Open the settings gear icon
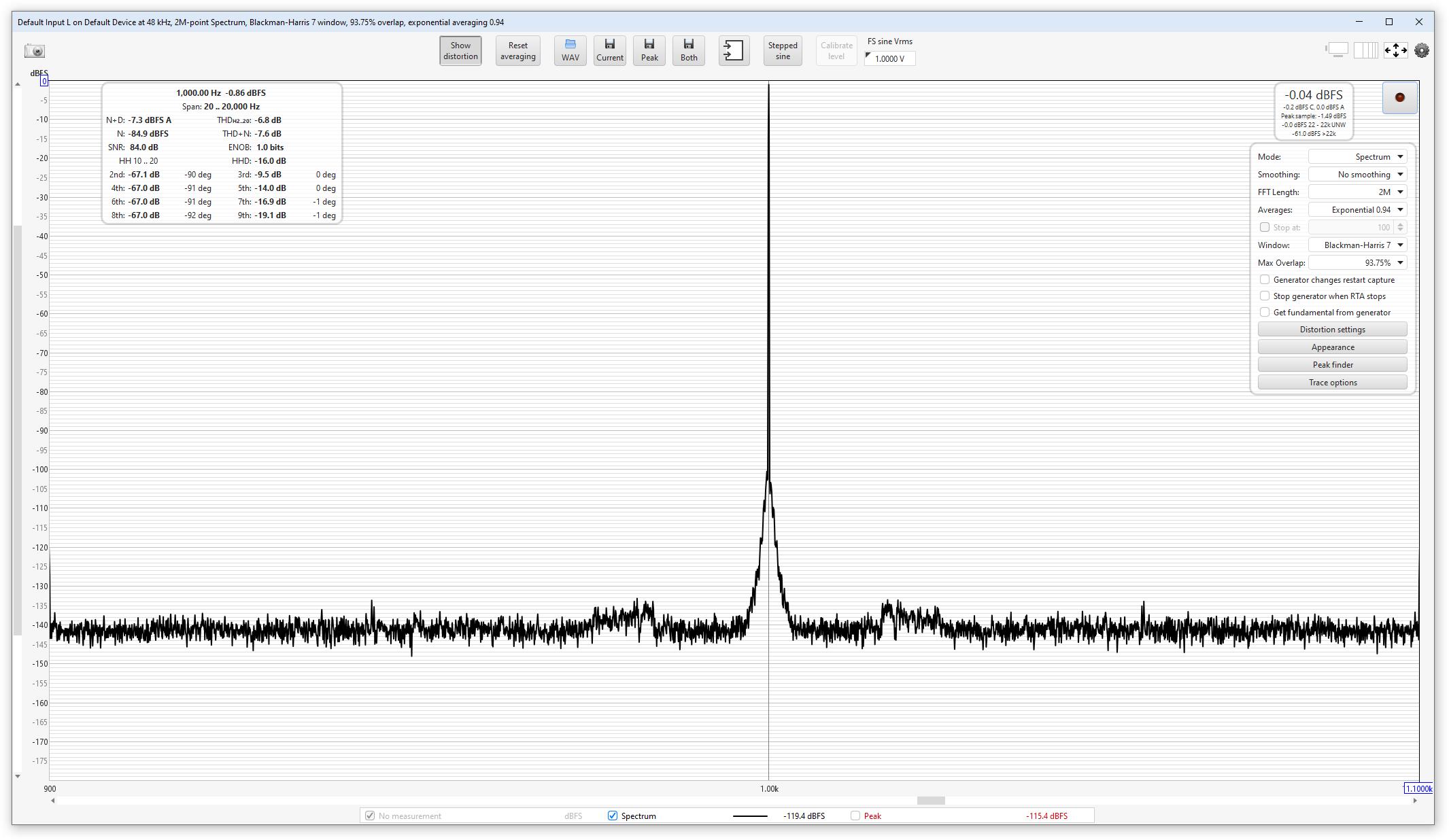1449x840 pixels. [1421, 50]
